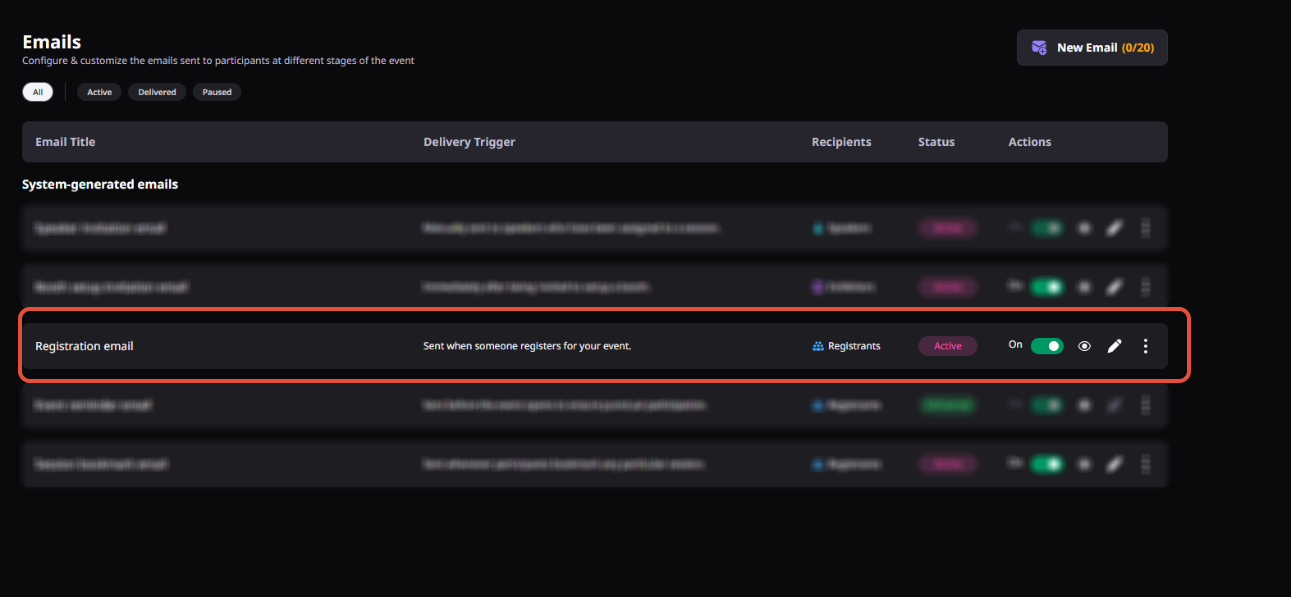This screenshot has width=1291, height=597.
Task: Toggle the switch in the bottom blurred row
Action: click(x=1047, y=465)
